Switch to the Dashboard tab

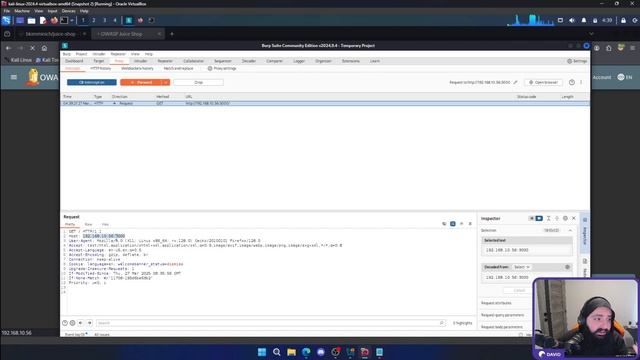pos(74,61)
